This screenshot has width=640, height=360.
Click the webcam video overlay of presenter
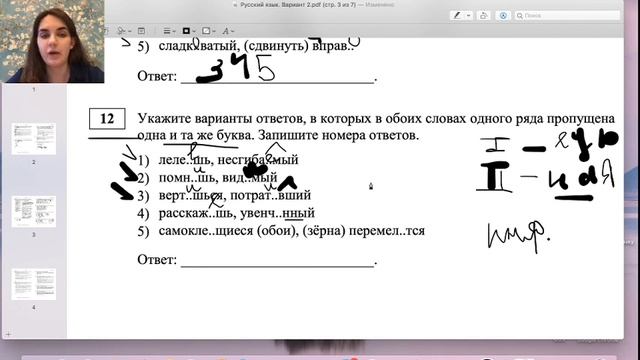(52, 41)
